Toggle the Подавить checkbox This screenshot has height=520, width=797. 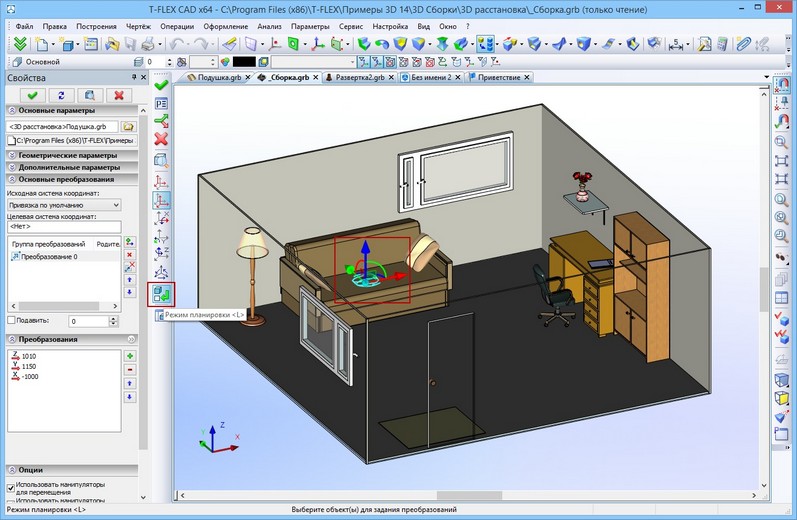[x=11, y=320]
